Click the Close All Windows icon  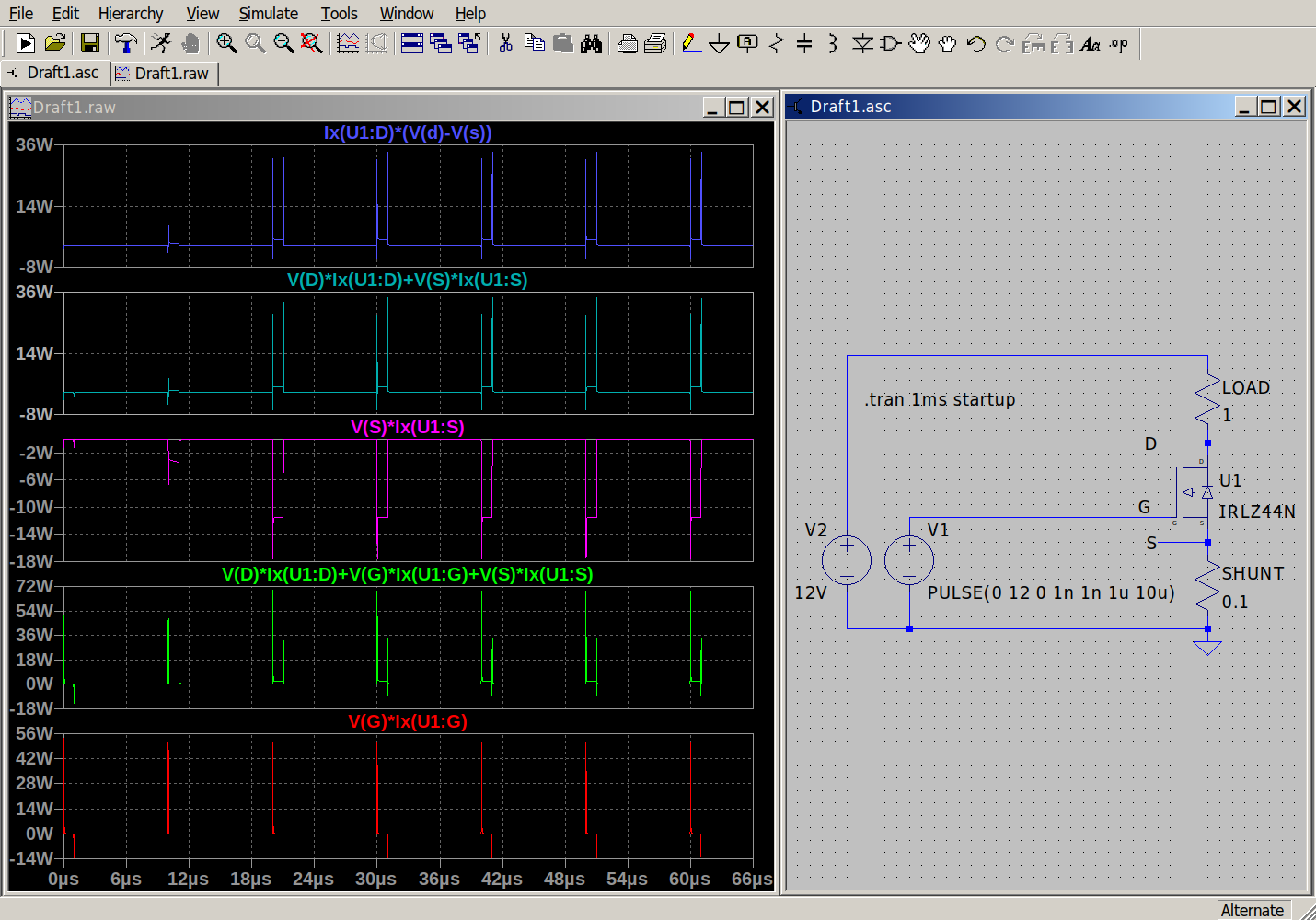pos(469,43)
